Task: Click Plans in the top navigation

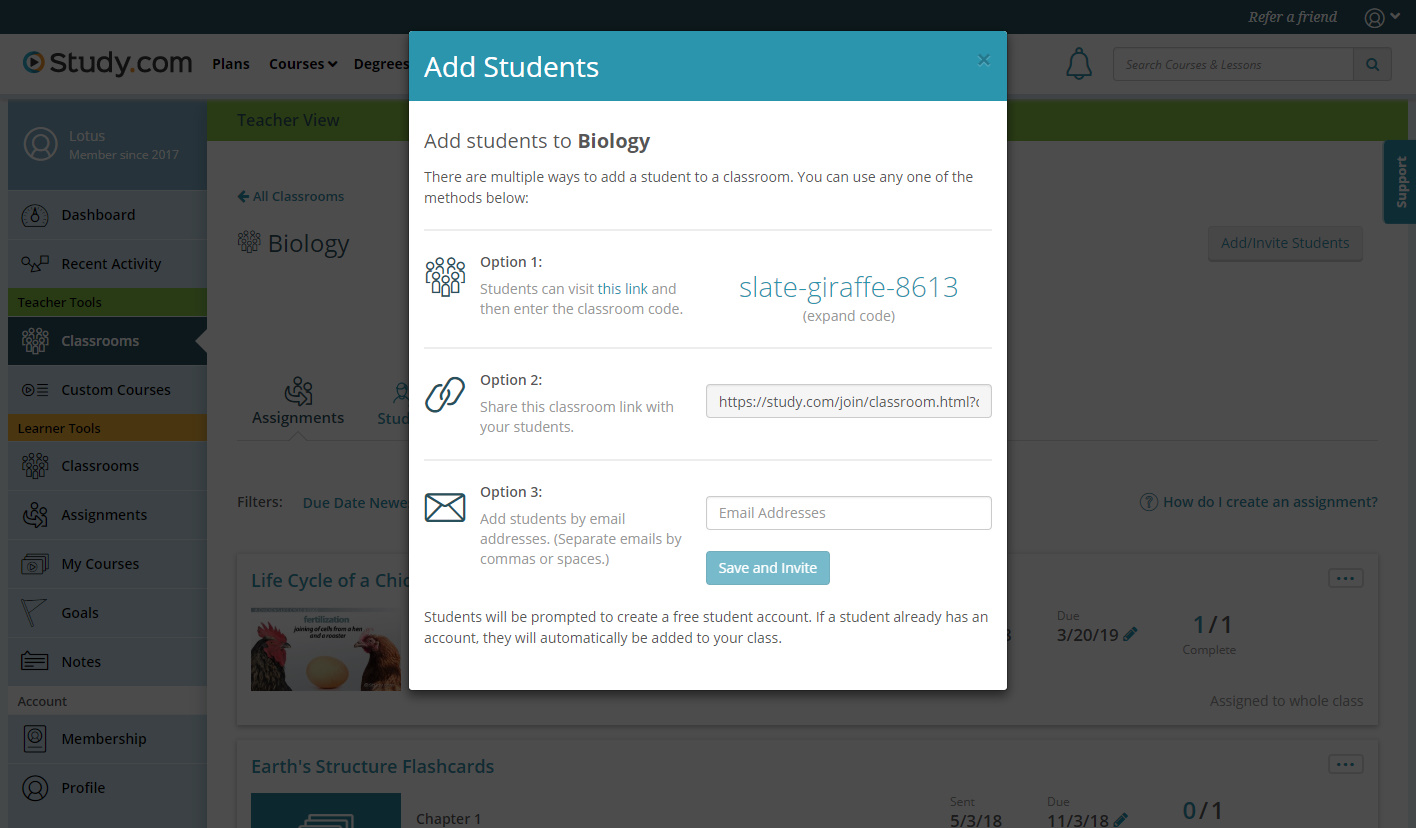Action: pyautogui.click(x=231, y=63)
